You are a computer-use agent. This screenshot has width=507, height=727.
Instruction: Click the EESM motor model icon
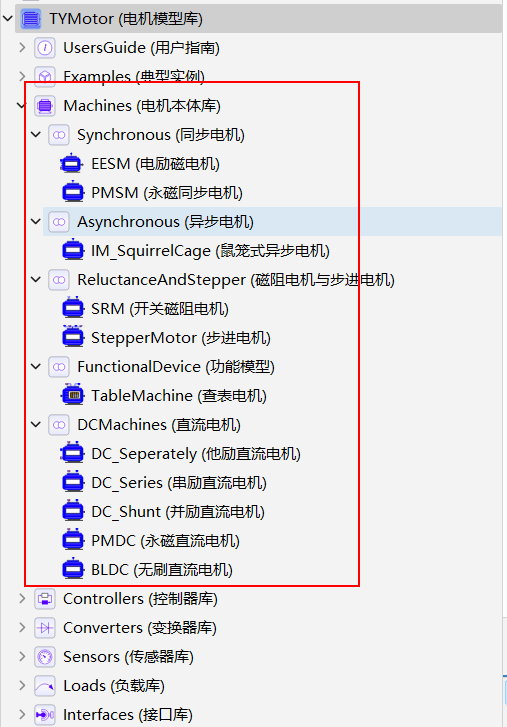coord(72,163)
